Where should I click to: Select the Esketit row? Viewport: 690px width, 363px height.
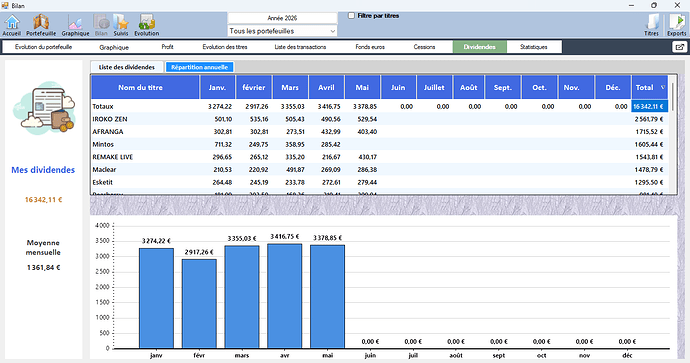coord(379,182)
